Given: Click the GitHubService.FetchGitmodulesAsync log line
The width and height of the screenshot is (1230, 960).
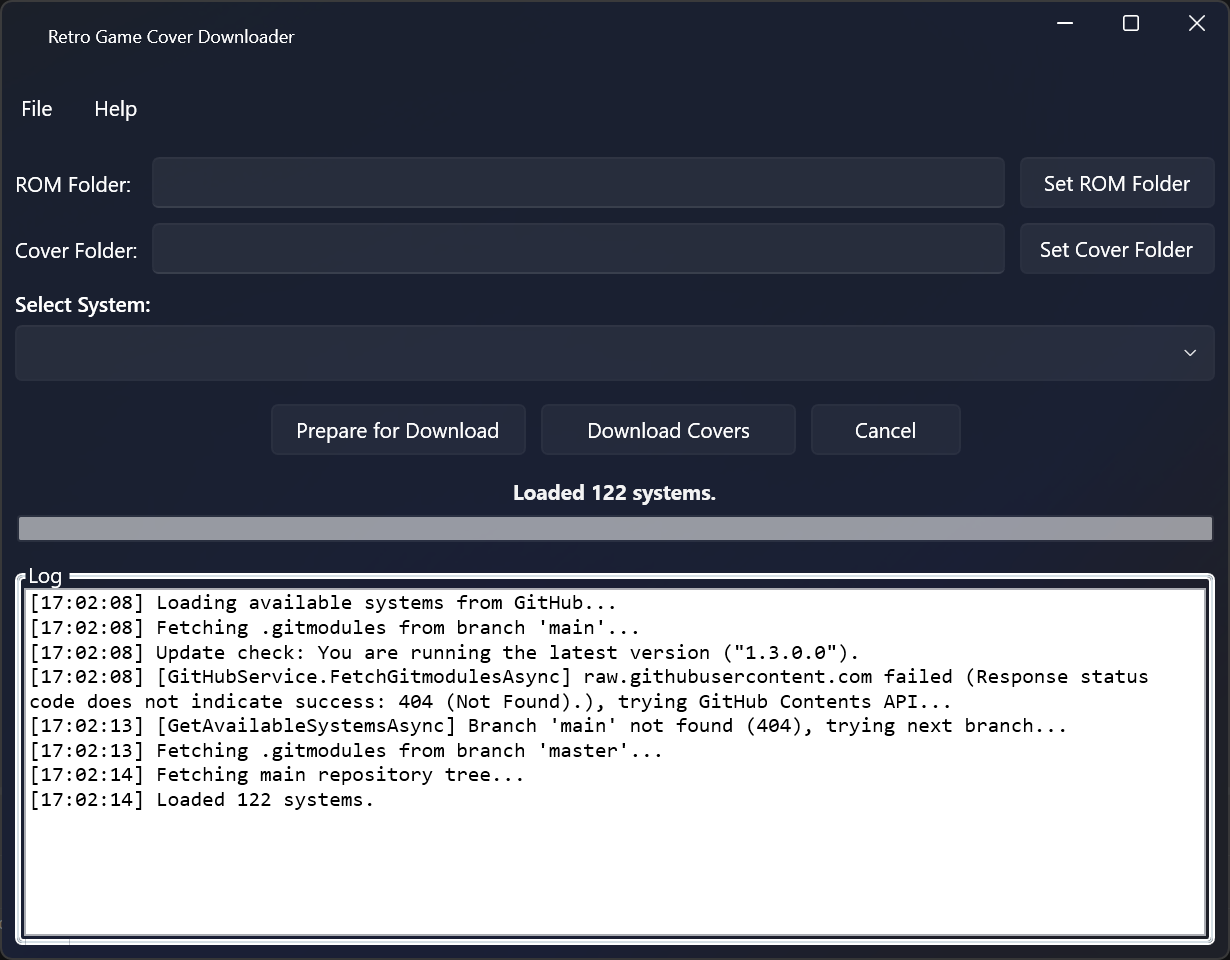Looking at the screenshot, I should pyautogui.click(x=589, y=689).
